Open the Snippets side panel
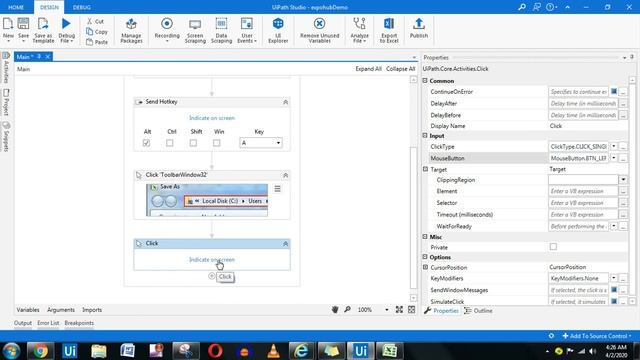 (6, 137)
